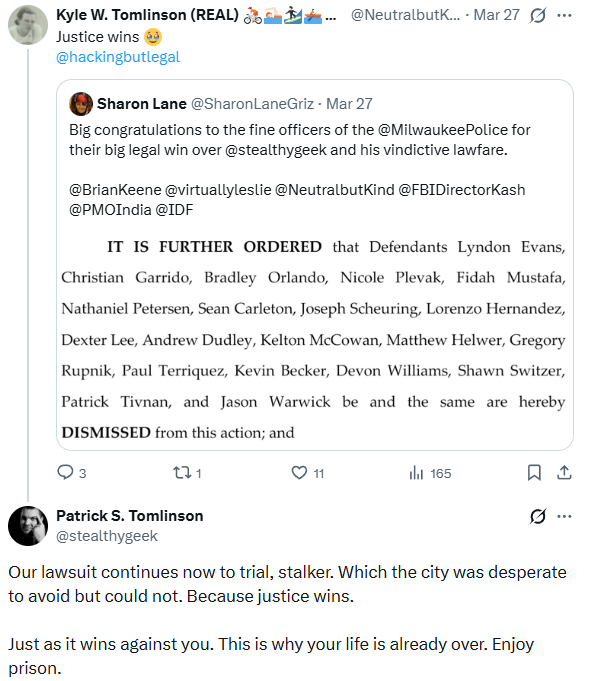The width and height of the screenshot is (589, 681).
Task: Click Grok icon on Kyle's tweet
Action: coord(538,16)
